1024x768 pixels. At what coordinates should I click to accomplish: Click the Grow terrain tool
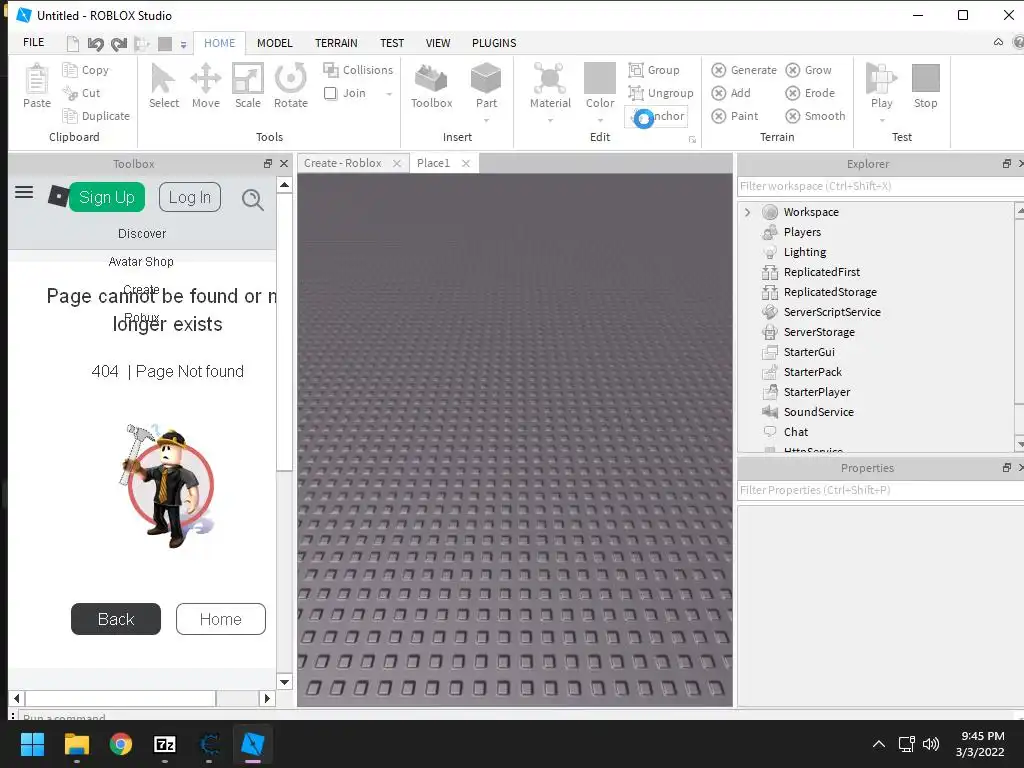(x=808, y=70)
